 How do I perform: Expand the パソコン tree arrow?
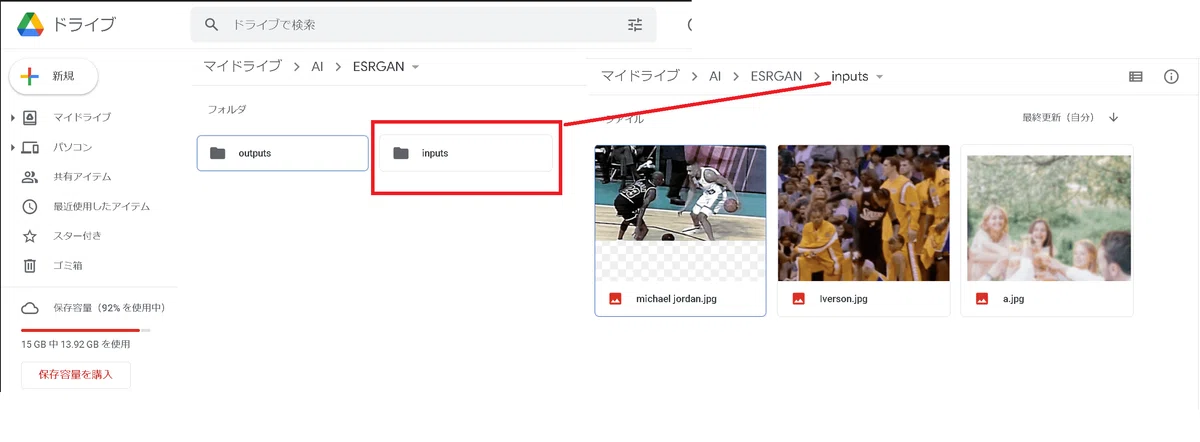[x=12, y=147]
